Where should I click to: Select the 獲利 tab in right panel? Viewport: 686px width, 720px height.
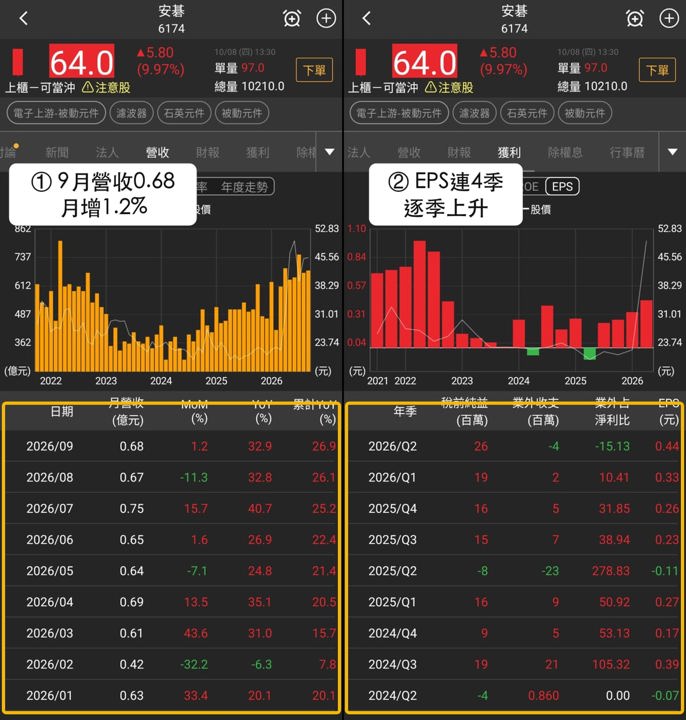509,152
